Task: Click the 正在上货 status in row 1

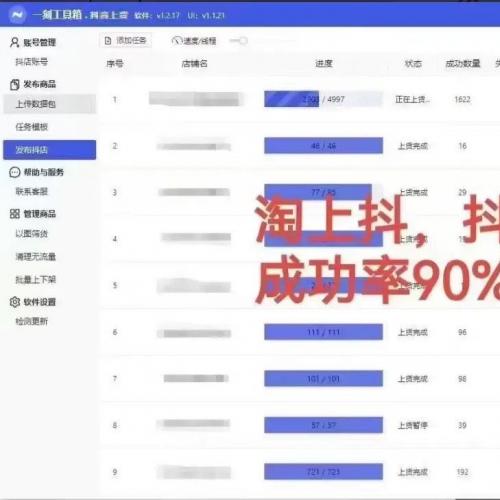Action: [412, 99]
